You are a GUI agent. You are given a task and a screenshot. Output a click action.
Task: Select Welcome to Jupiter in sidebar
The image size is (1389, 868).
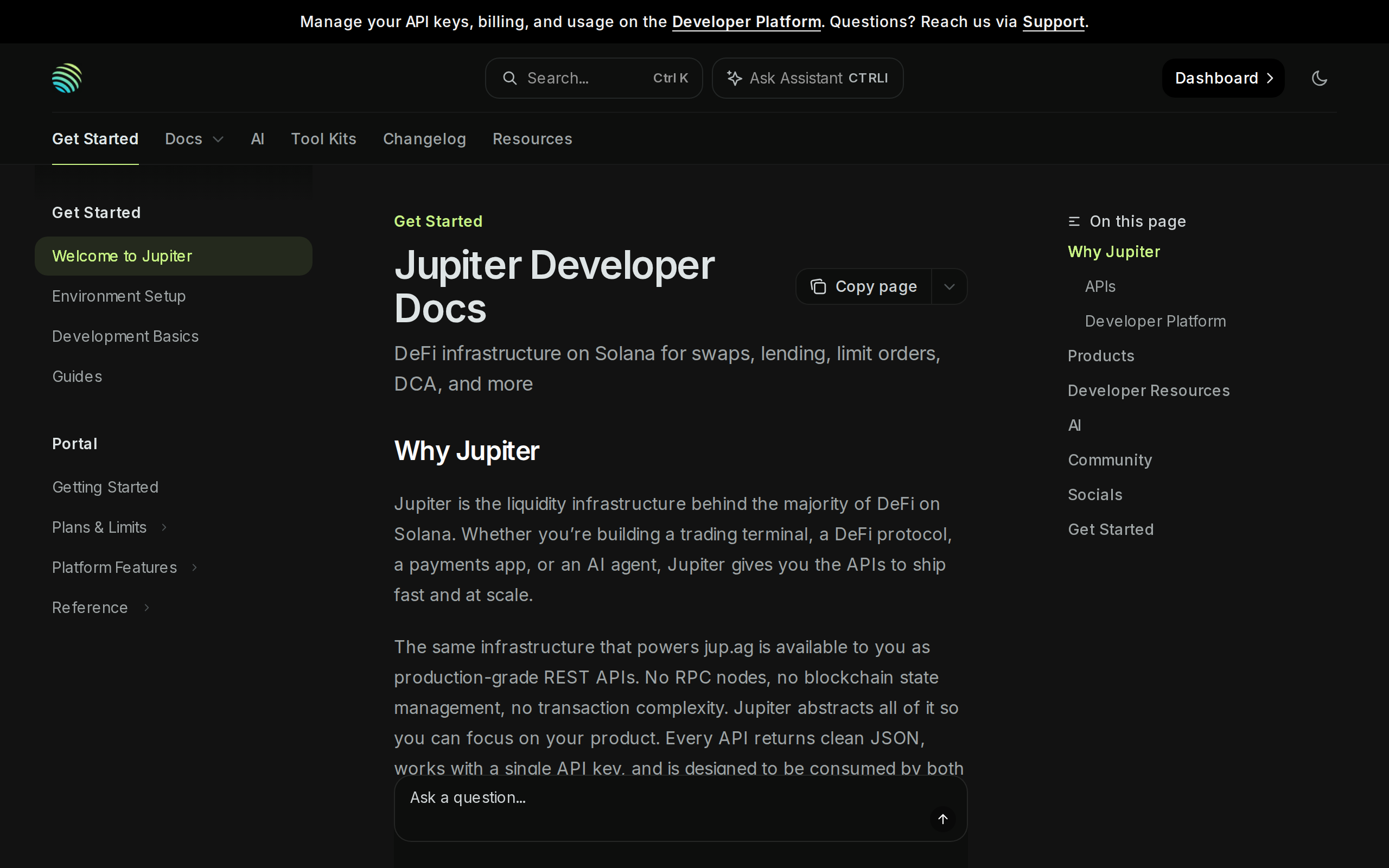click(173, 256)
